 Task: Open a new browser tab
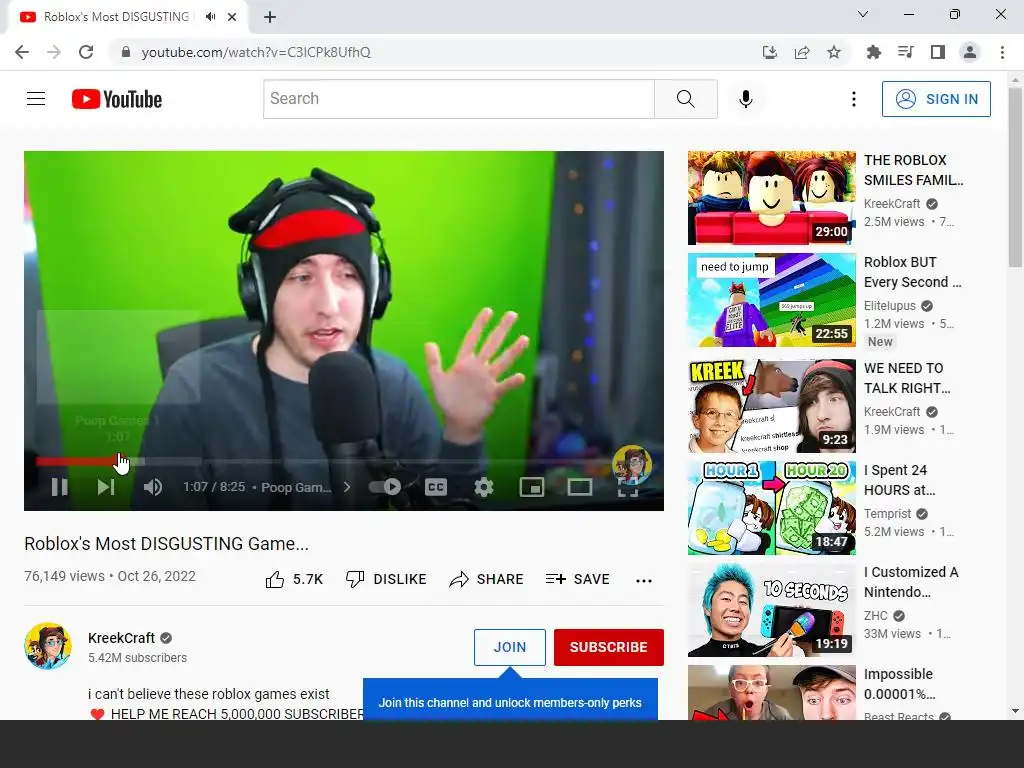pos(270,17)
